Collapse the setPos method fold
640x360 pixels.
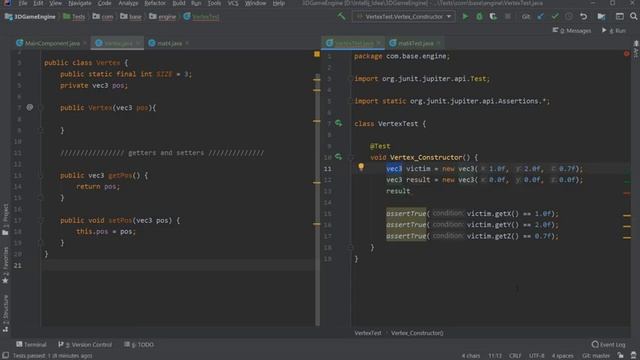click(x=40, y=220)
